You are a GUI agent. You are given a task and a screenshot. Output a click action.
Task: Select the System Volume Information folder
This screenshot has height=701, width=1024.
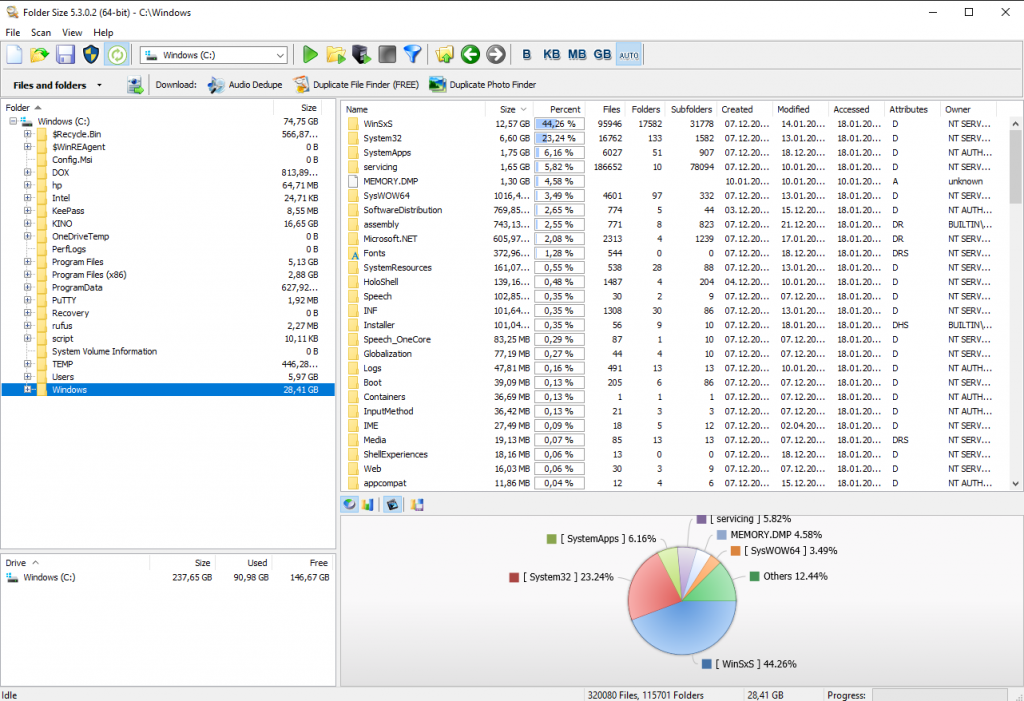pos(104,351)
